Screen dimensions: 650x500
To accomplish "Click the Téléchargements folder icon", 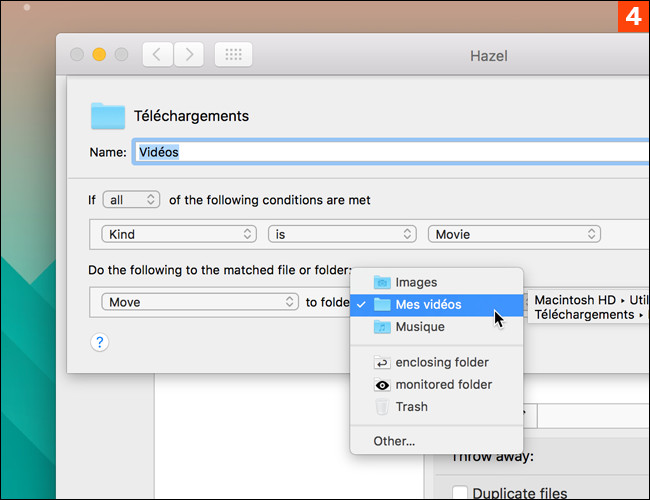I will [x=107, y=116].
